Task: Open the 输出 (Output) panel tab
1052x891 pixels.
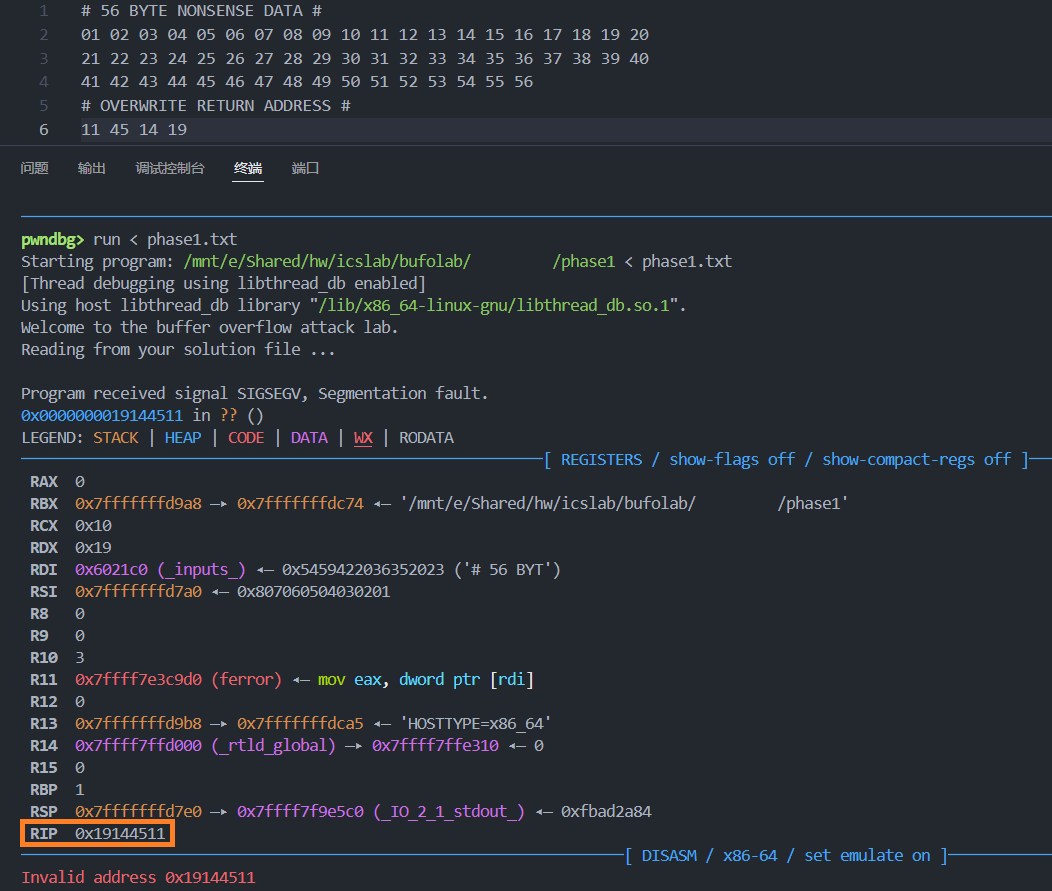Action: (92, 168)
